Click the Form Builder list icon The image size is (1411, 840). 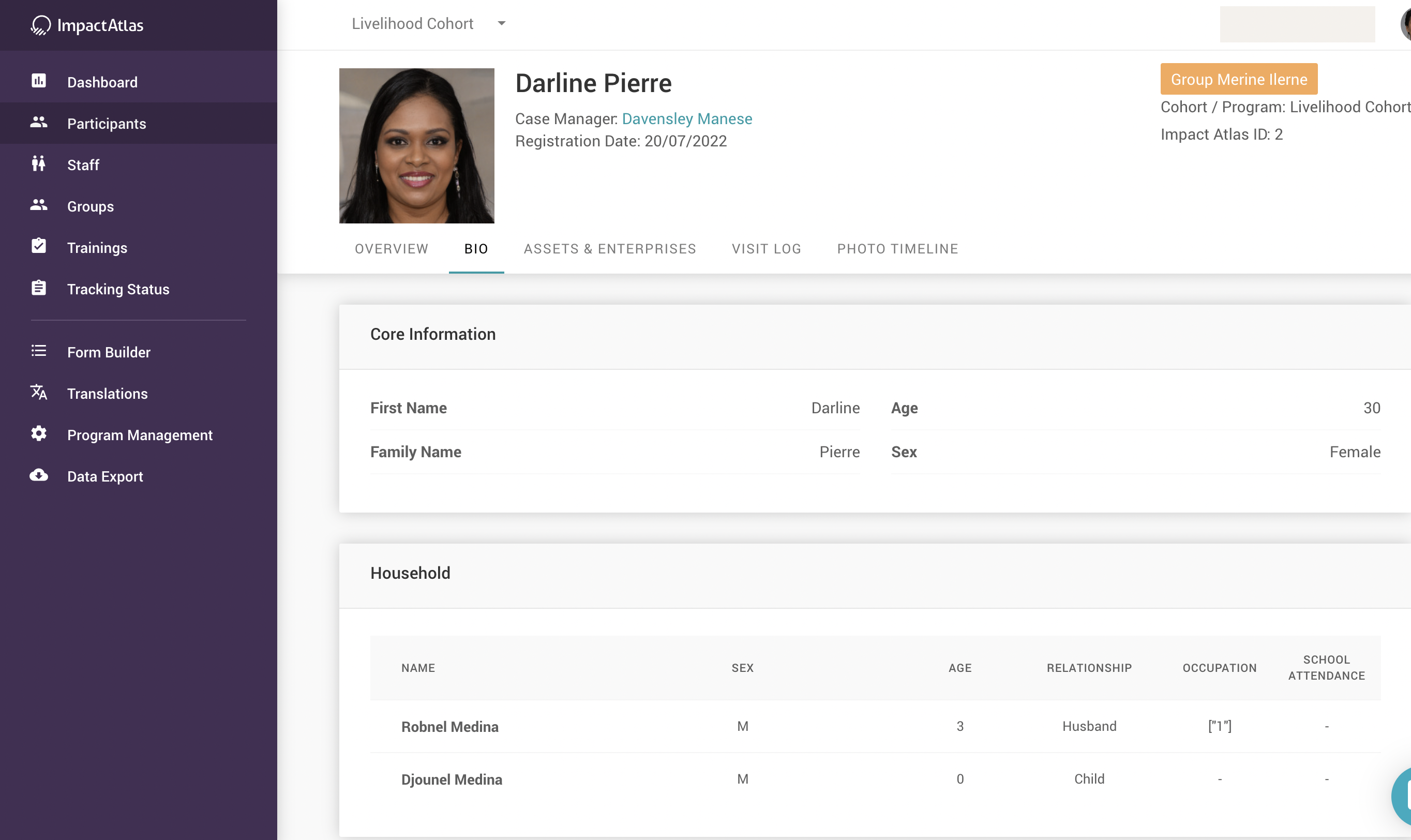[x=38, y=352]
